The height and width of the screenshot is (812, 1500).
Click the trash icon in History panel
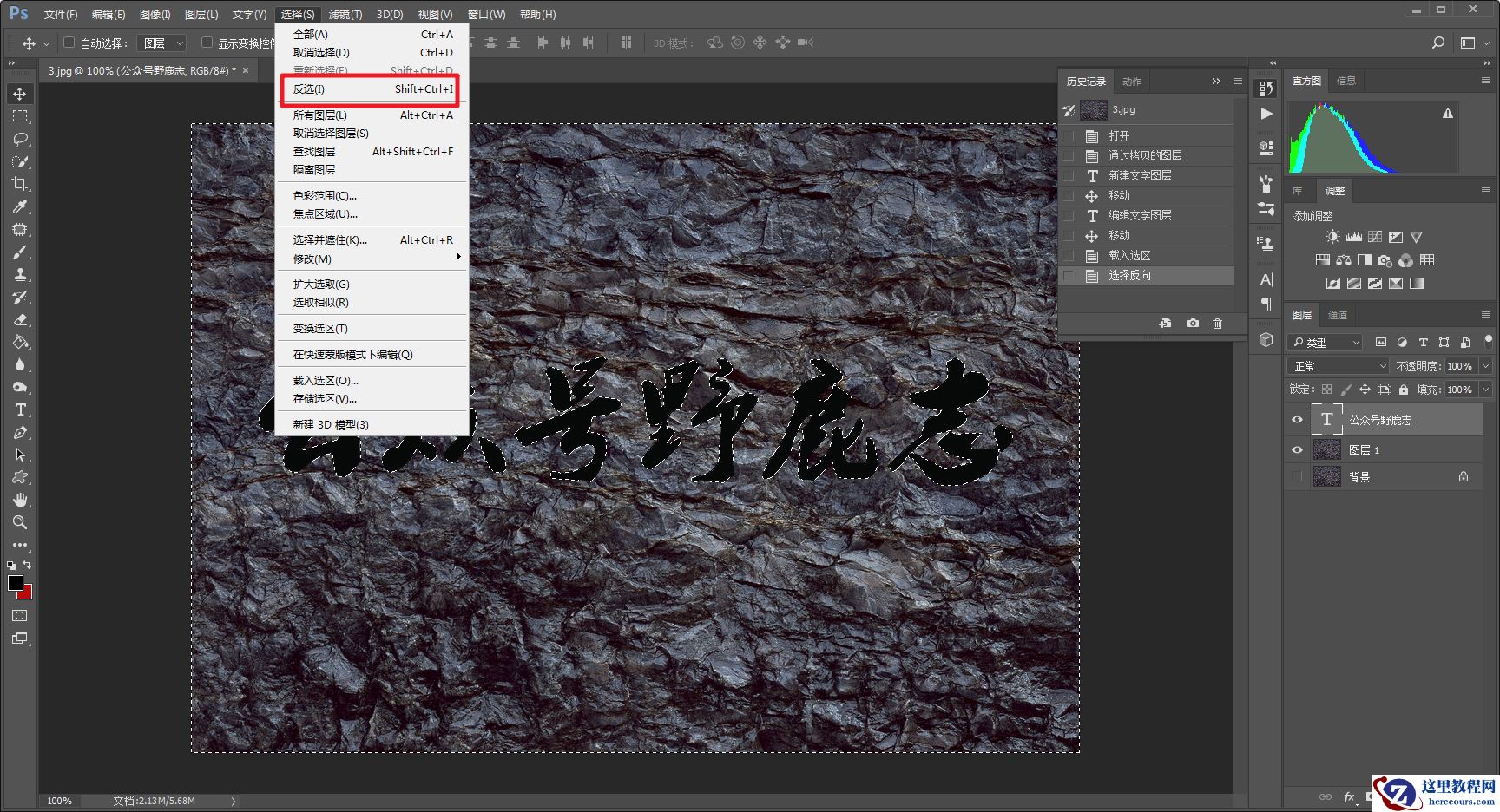pyautogui.click(x=1217, y=324)
